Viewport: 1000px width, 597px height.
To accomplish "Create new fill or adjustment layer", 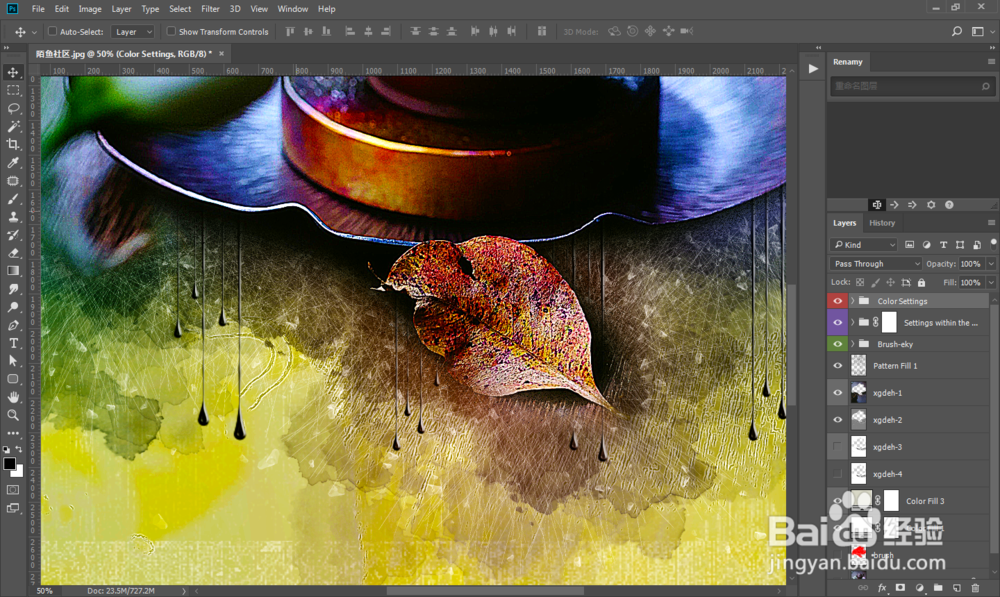I will point(919,587).
